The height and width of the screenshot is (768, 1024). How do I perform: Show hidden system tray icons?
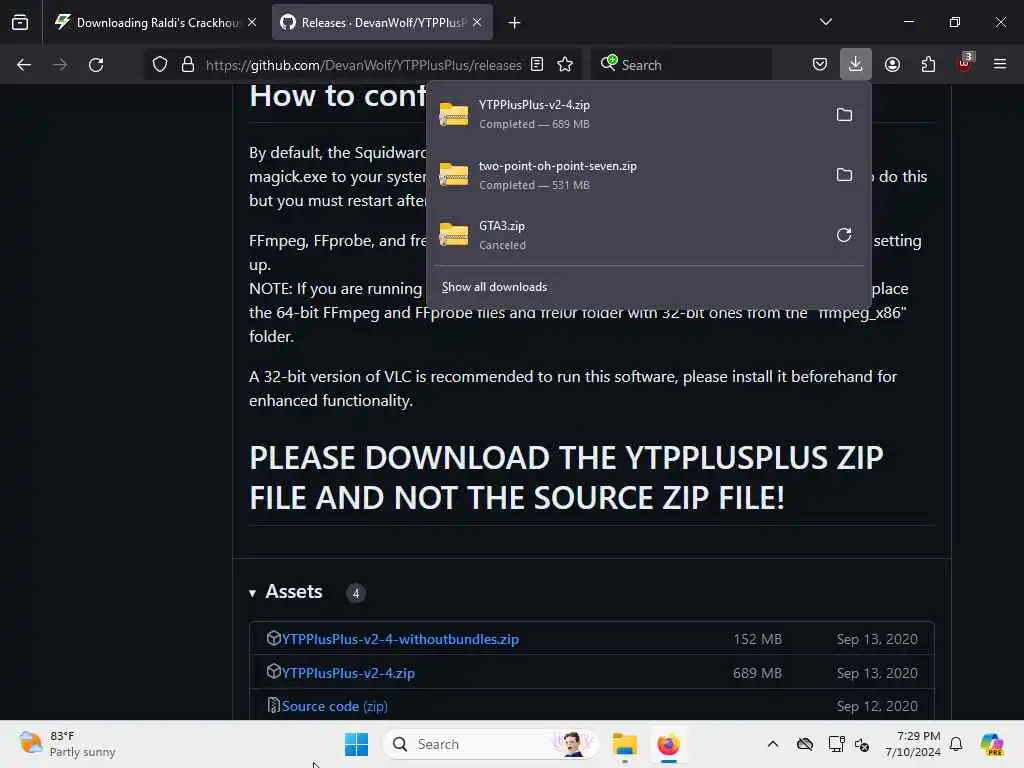pos(773,744)
